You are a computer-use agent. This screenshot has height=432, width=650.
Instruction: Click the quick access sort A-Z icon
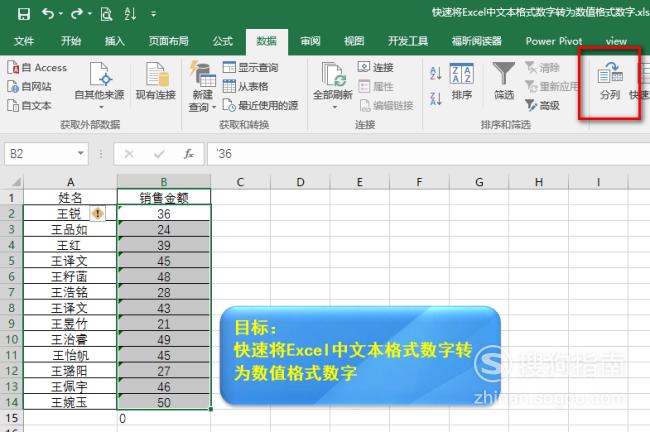click(130, 14)
